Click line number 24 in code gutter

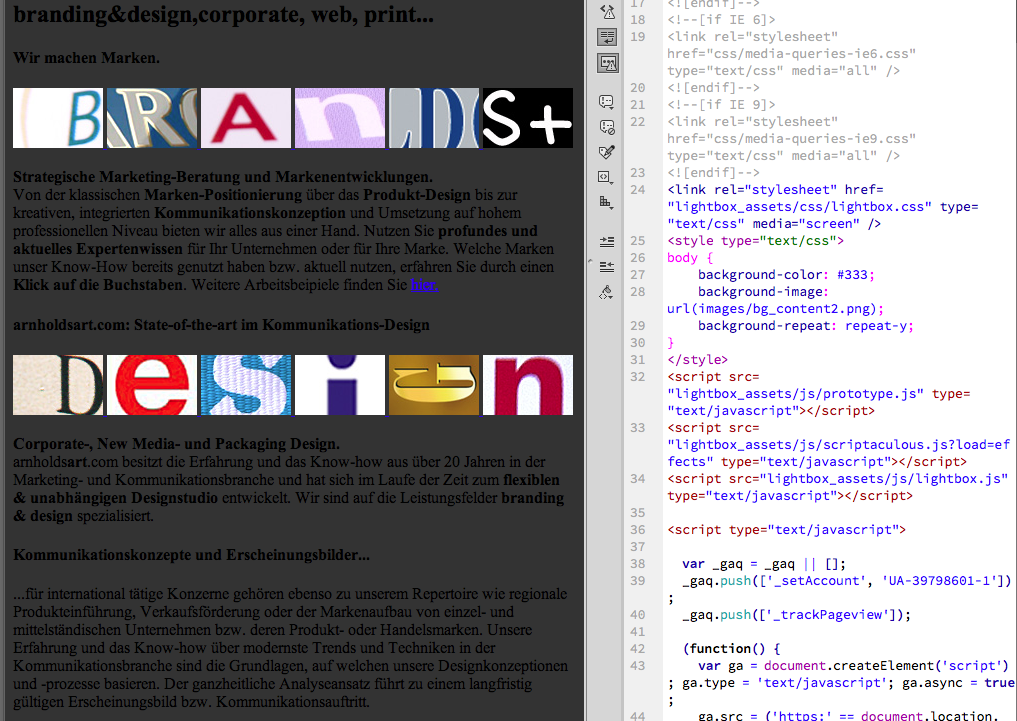[x=638, y=190]
